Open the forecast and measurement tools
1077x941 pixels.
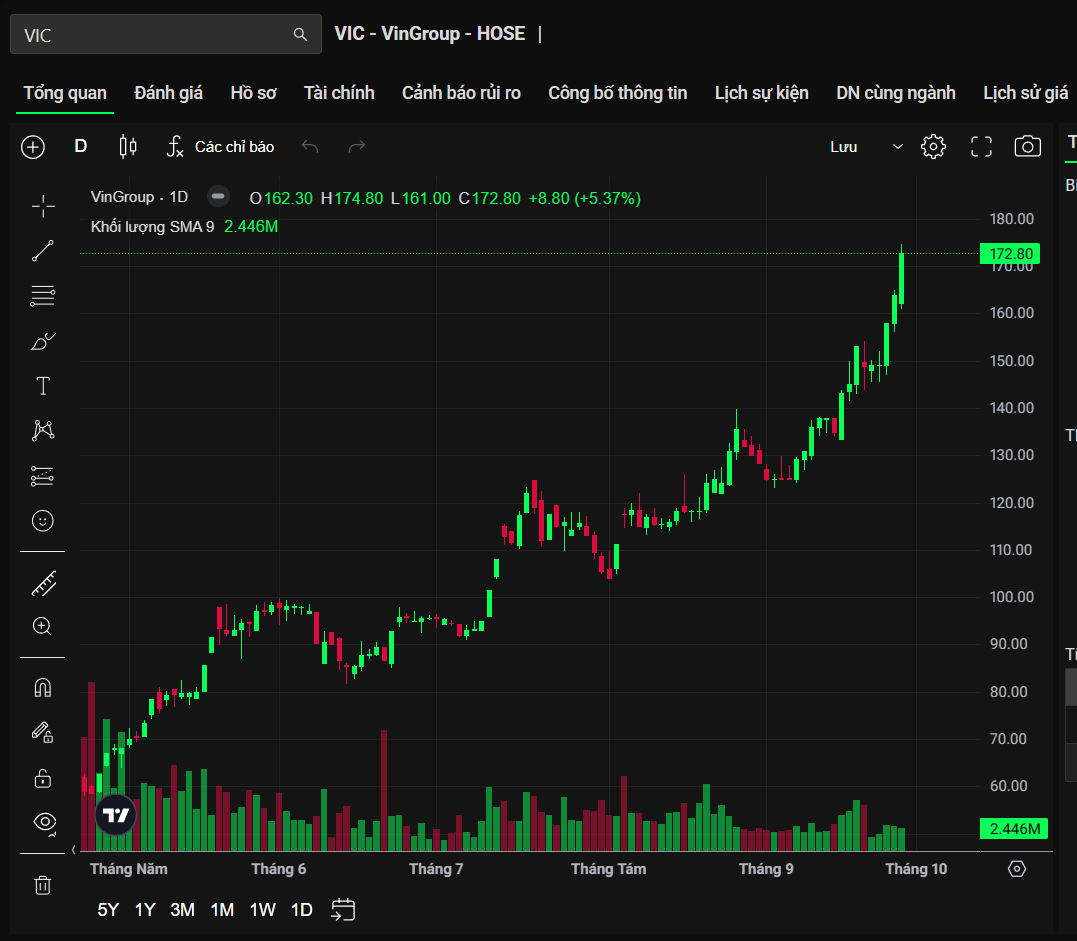tap(43, 476)
